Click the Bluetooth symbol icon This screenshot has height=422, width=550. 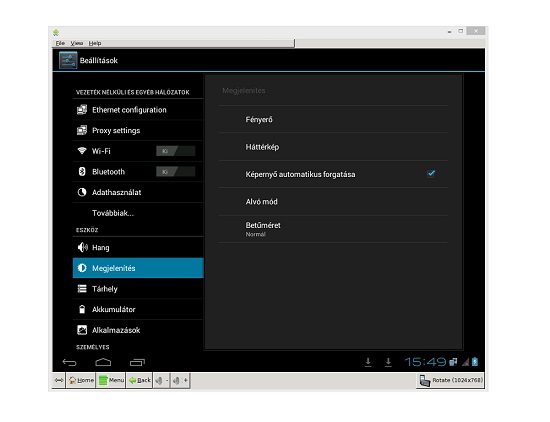(x=82, y=172)
